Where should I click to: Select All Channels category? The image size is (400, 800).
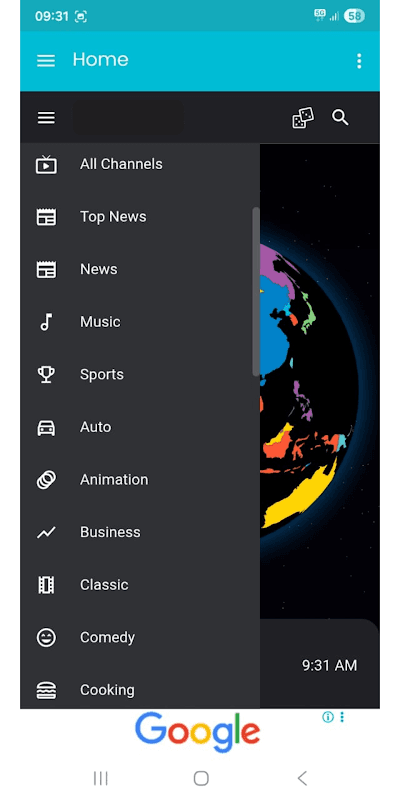tap(140, 164)
